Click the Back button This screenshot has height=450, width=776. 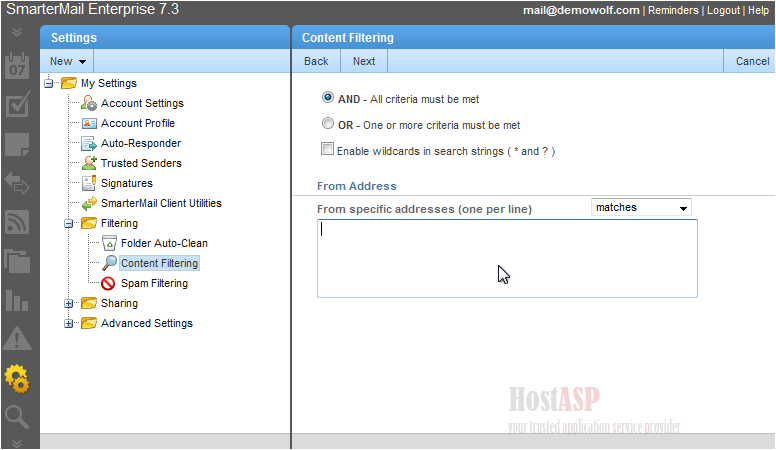pos(316,61)
